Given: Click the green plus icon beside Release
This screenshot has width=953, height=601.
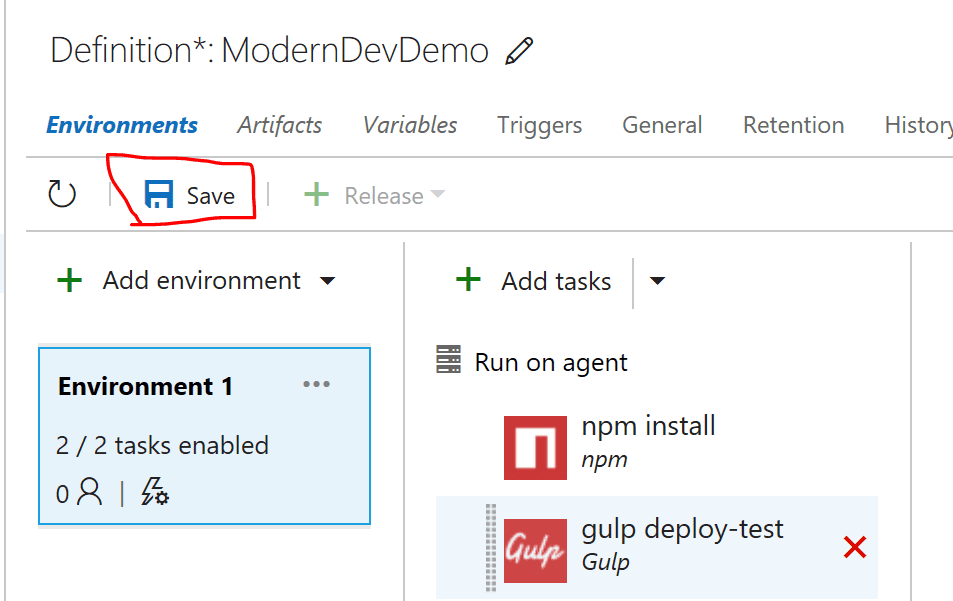Looking at the screenshot, I should click(316, 195).
